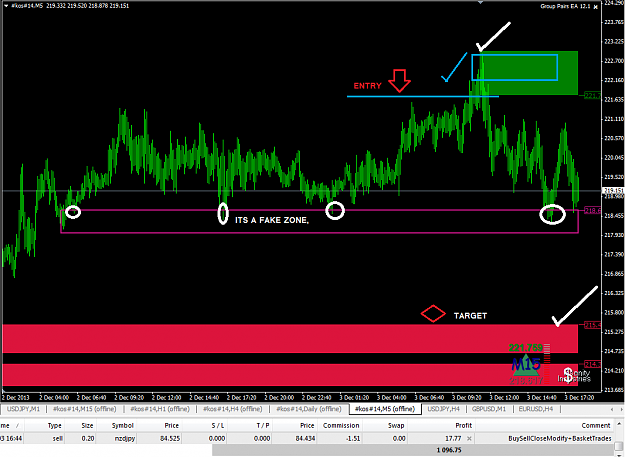Click the chart shift triangle marker at the top
Screen dimensions: 625x457
[480, 2]
